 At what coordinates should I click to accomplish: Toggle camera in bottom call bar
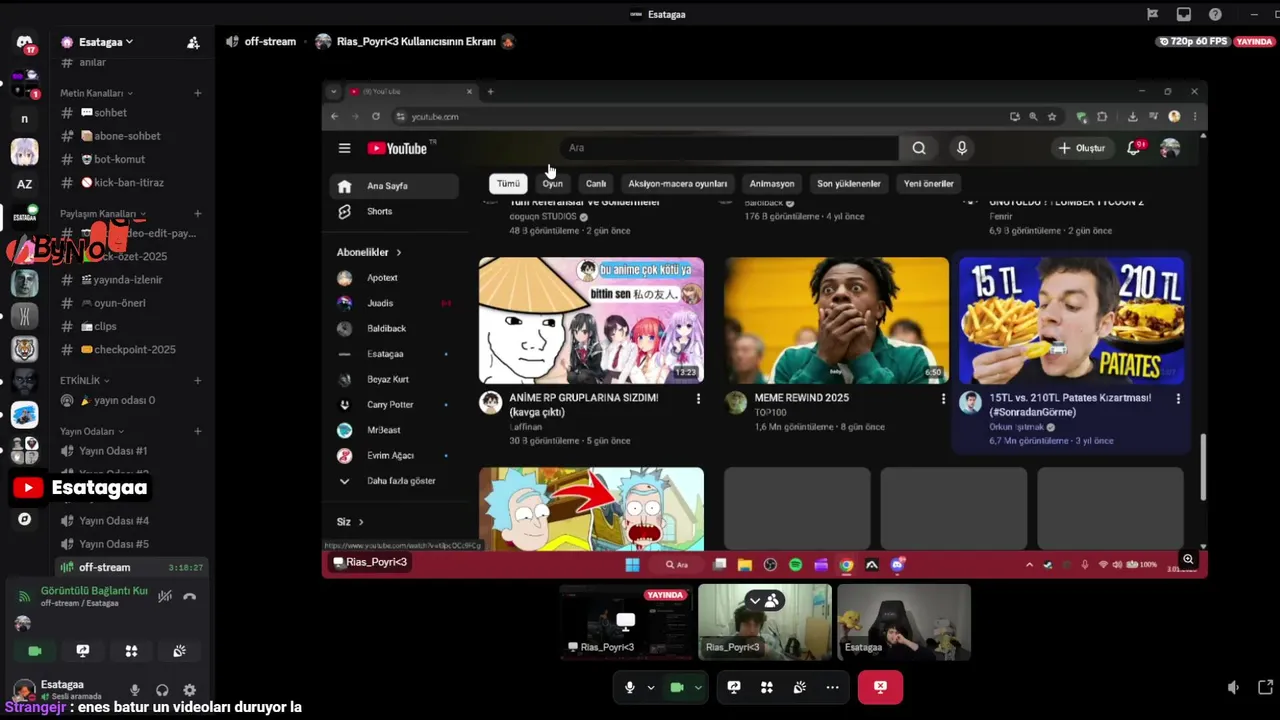[677, 687]
